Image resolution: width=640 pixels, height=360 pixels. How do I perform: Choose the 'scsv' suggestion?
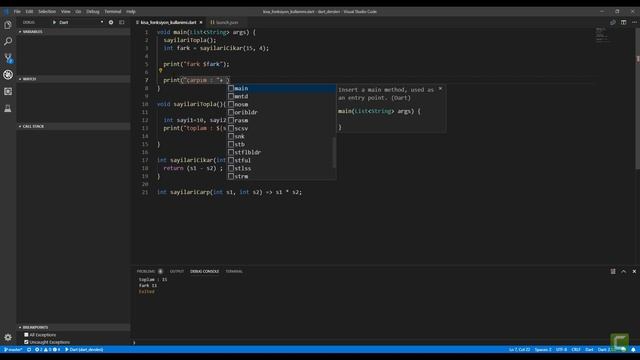281,129
